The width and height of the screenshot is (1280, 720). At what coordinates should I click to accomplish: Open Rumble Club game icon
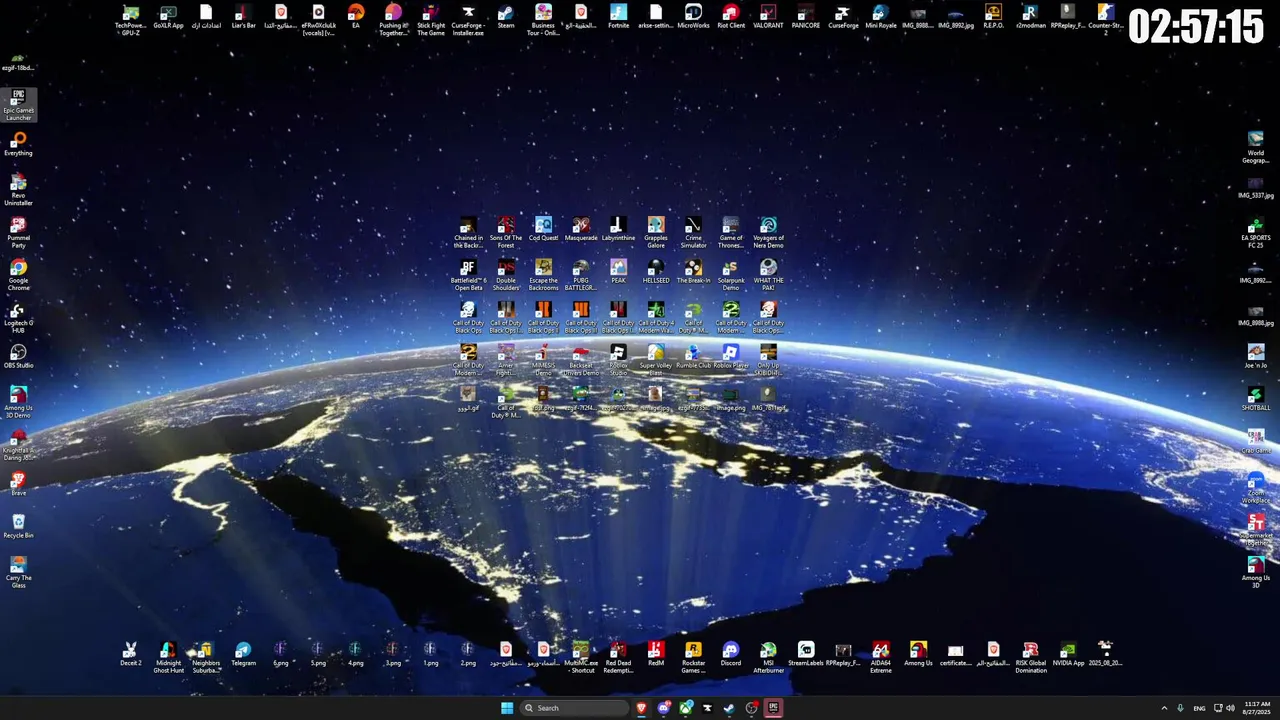(693, 357)
